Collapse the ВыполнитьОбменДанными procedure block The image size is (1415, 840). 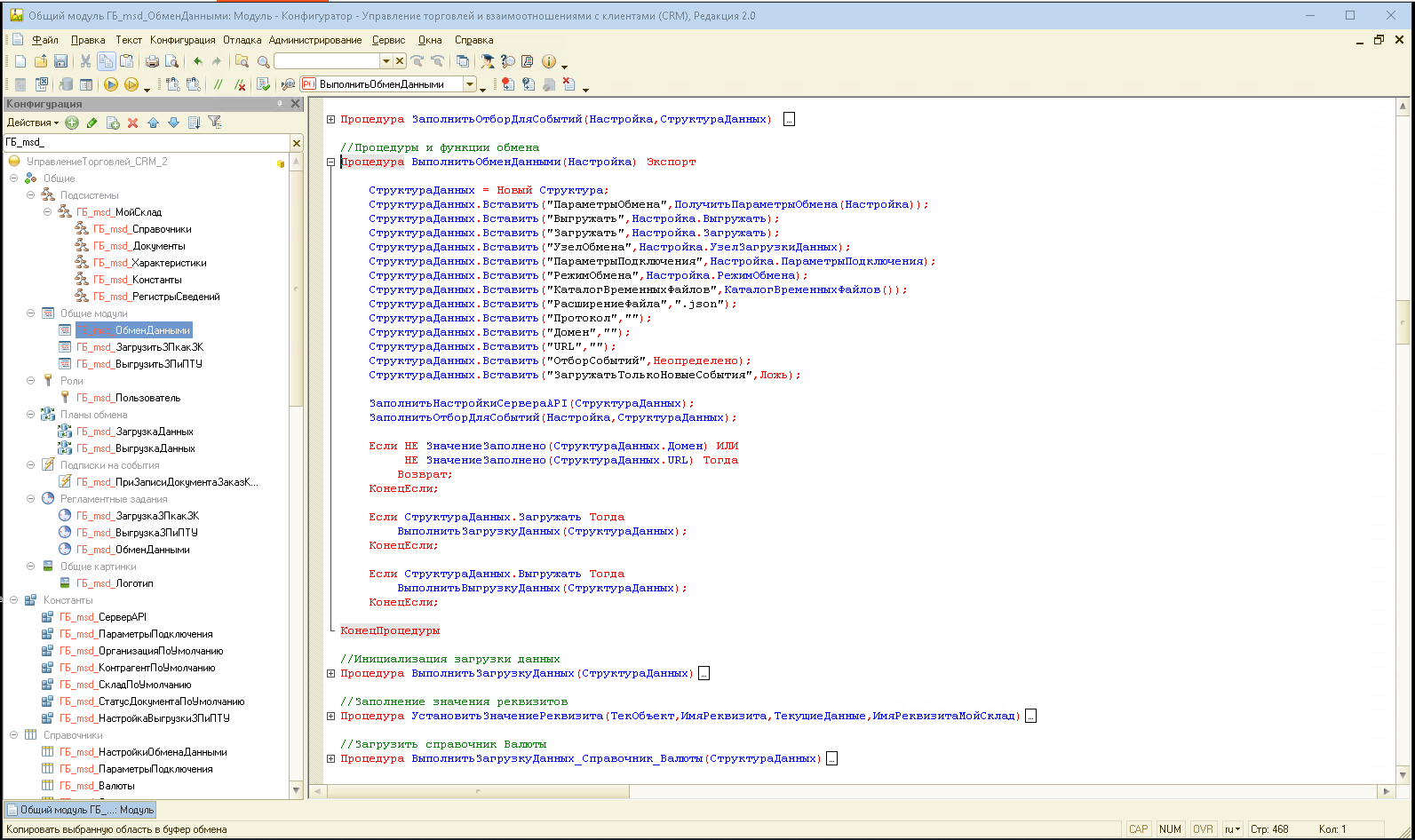330,162
